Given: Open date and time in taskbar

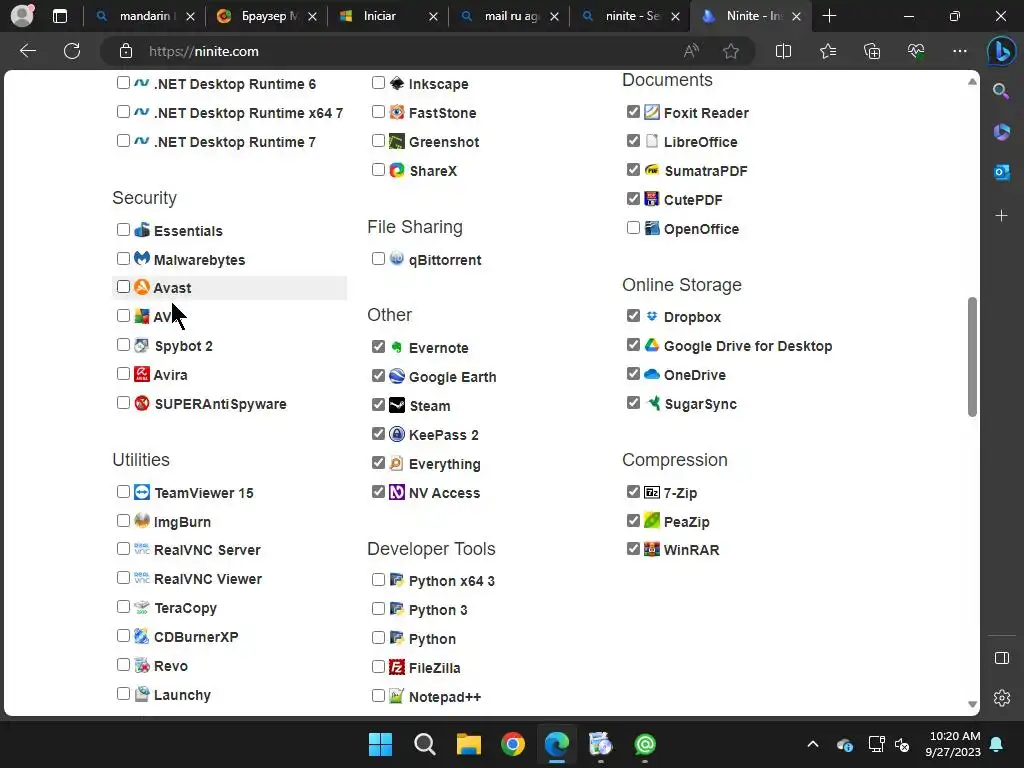Looking at the screenshot, I should (952, 744).
